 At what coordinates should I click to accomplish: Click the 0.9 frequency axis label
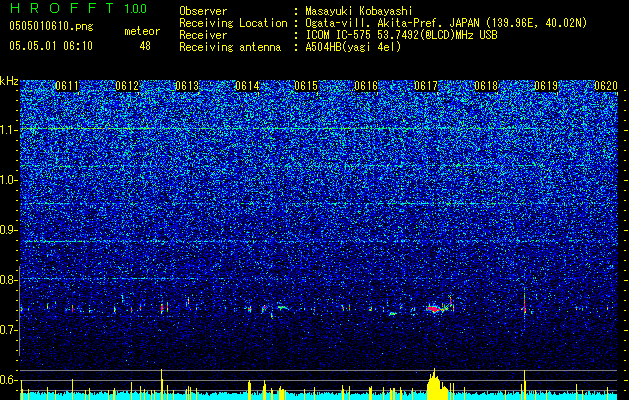9,230
